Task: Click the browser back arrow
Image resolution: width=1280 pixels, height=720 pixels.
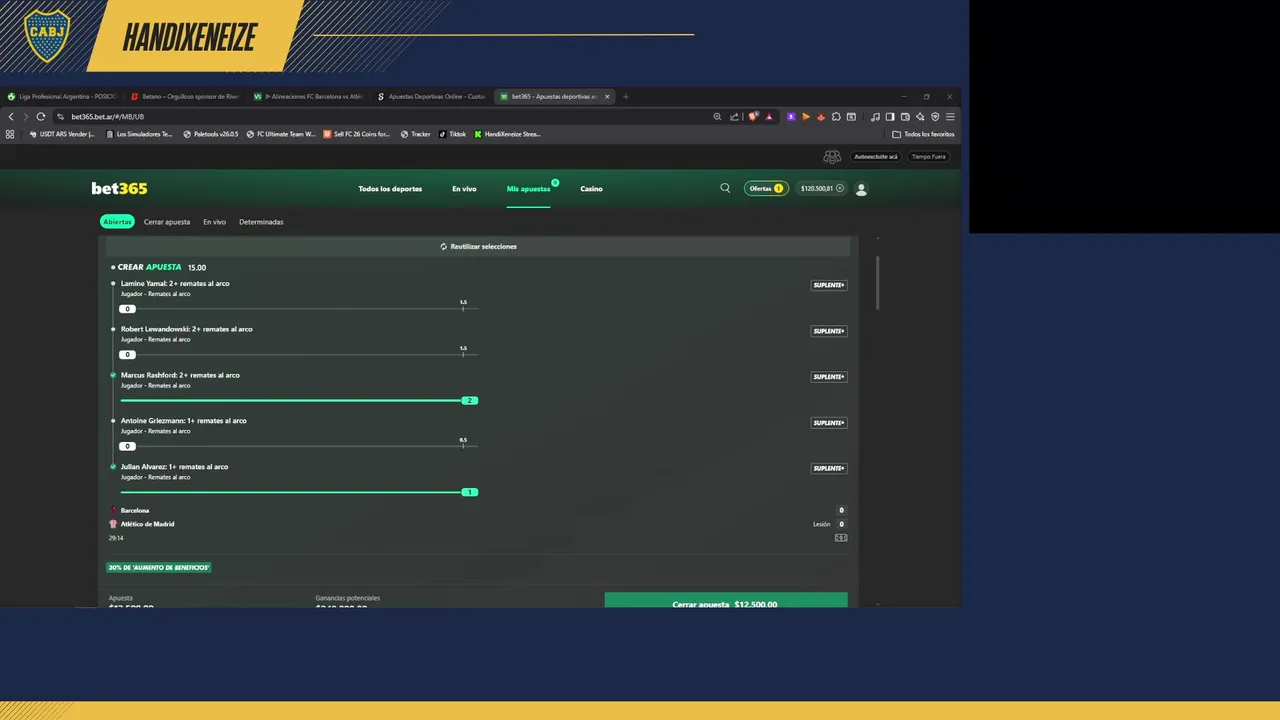Action: (x=11, y=117)
